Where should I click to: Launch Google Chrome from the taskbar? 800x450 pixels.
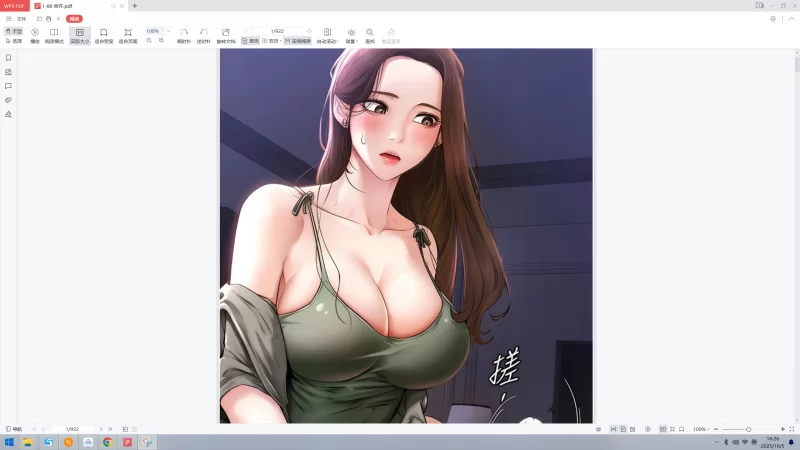[x=108, y=442]
